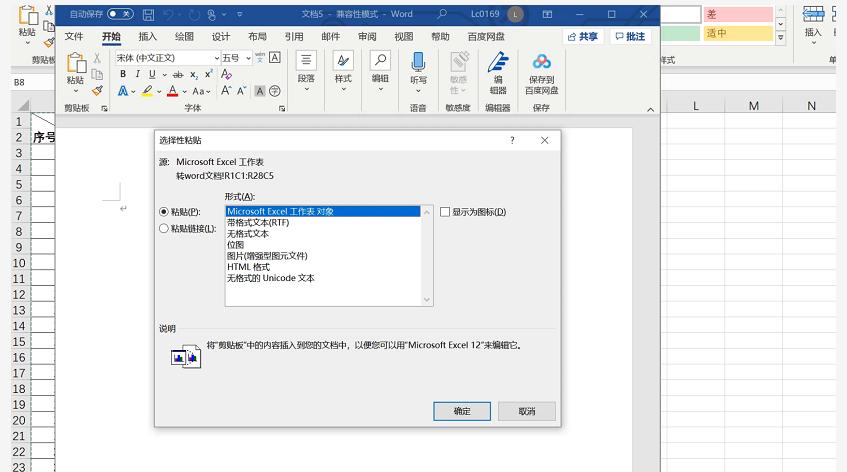Click Save to Baidu Netdisk (保存到百度网盘) icon
Screen dimensions: 847x472
pyautogui.click(x=541, y=62)
